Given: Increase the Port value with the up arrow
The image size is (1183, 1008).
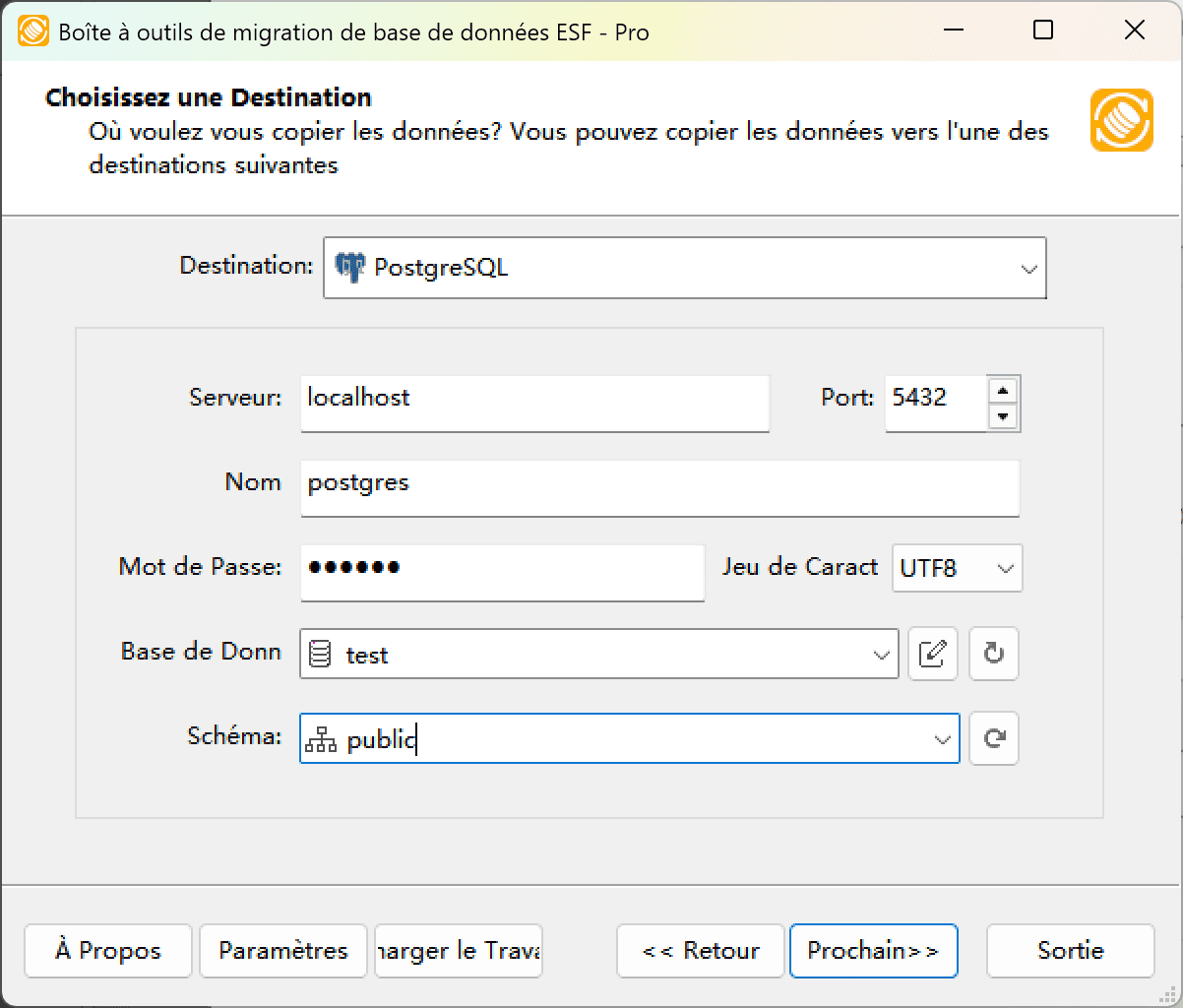Looking at the screenshot, I should coord(1003,391).
